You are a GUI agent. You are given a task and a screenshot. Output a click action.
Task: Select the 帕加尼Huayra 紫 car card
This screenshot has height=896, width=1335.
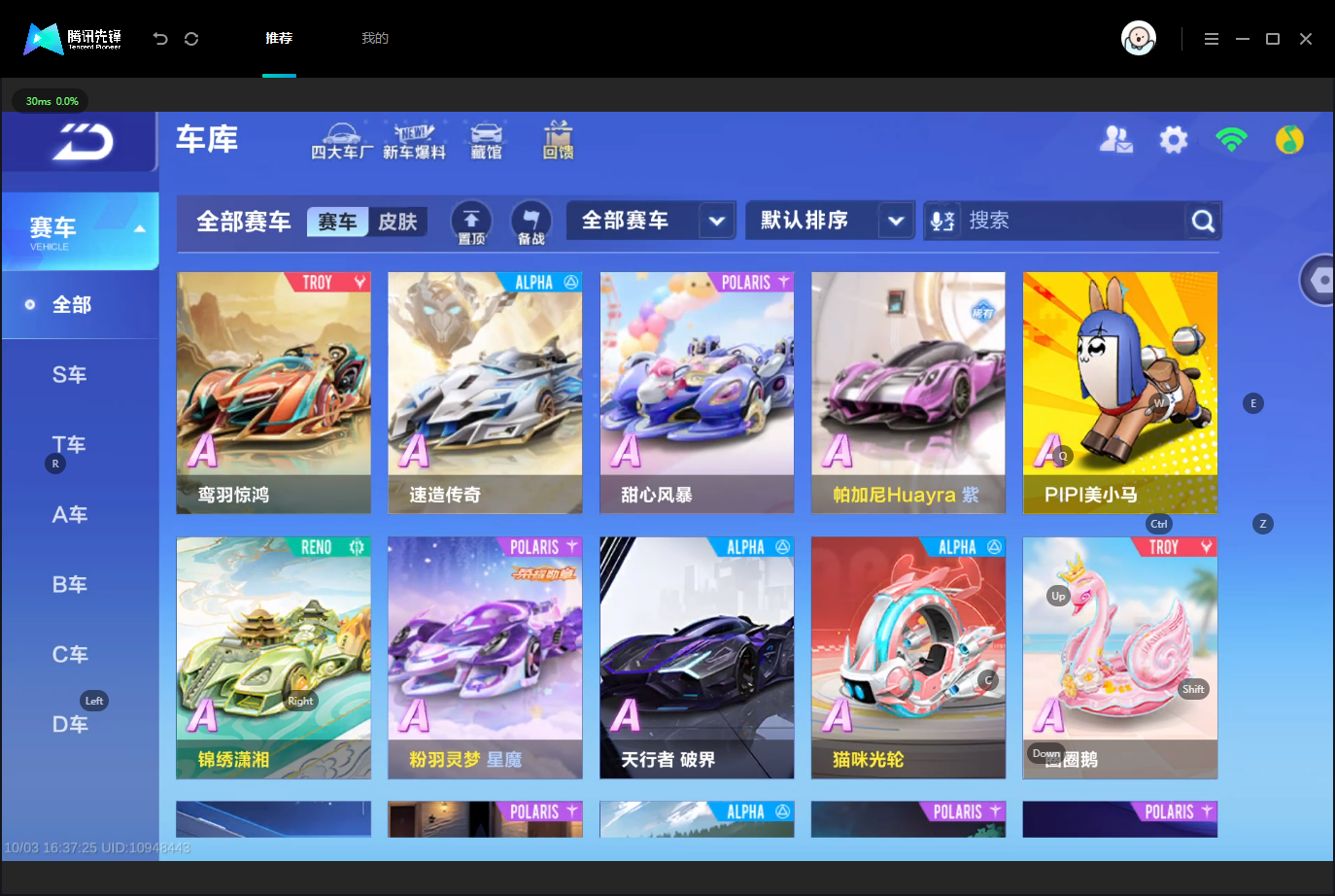coord(908,393)
